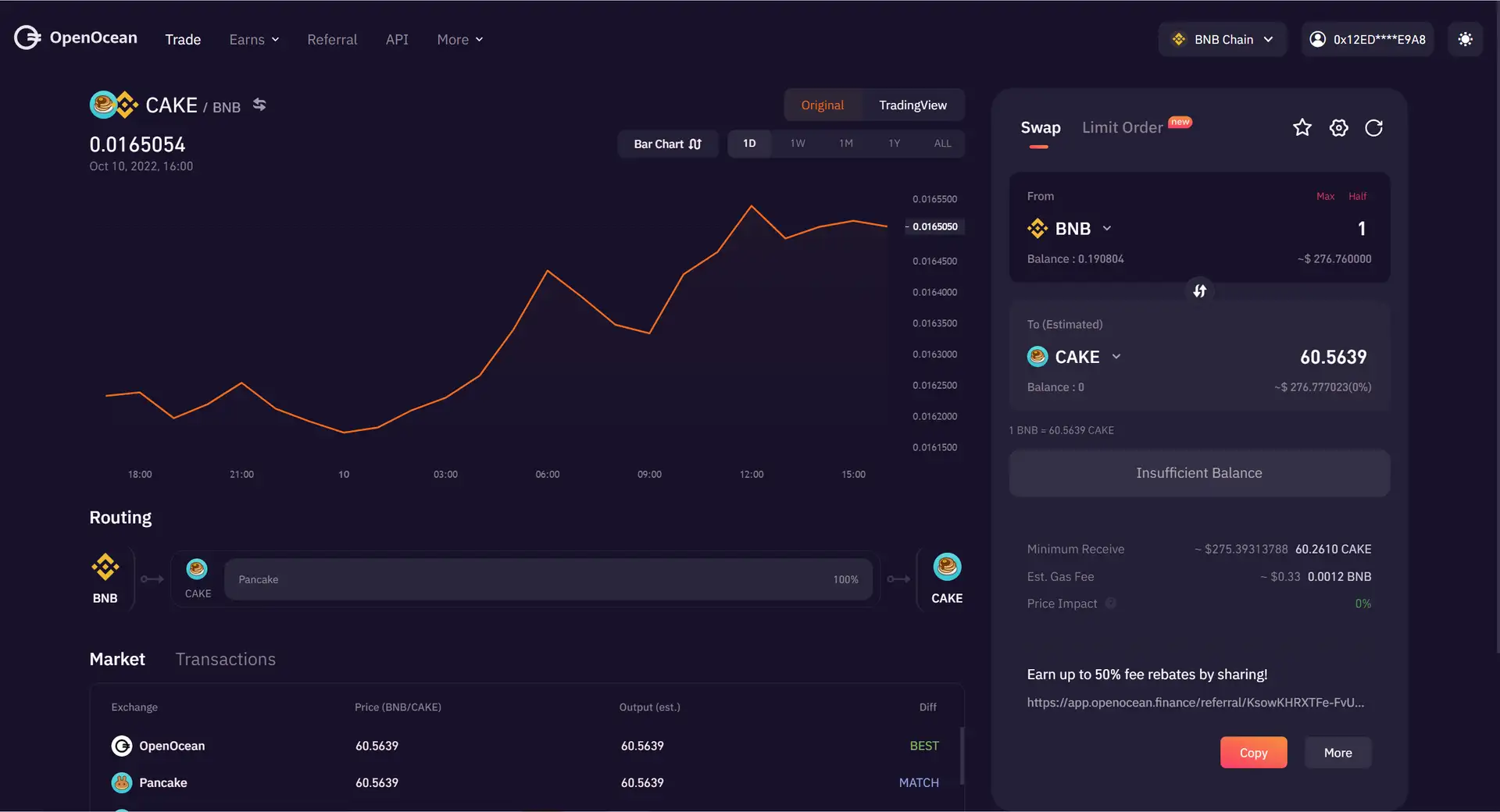Image resolution: width=1500 pixels, height=812 pixels.
Task: Expand the Earns menu
Action: 254,39
